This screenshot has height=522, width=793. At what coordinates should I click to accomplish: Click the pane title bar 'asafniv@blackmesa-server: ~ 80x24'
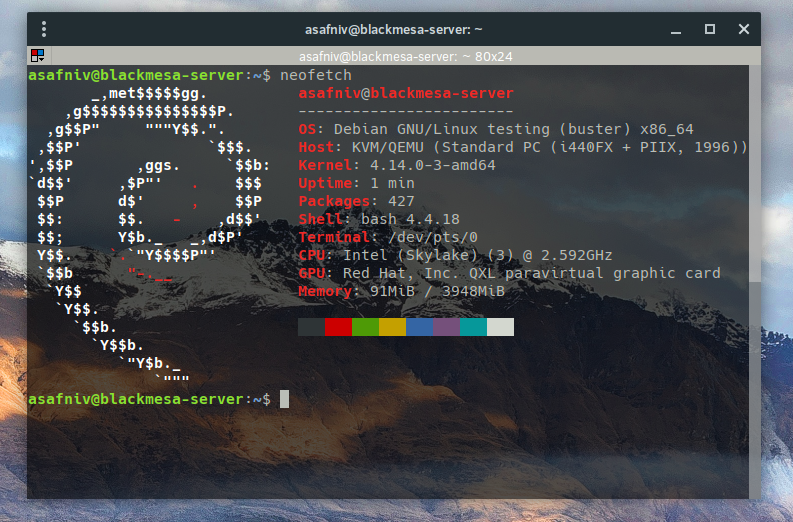405,56
